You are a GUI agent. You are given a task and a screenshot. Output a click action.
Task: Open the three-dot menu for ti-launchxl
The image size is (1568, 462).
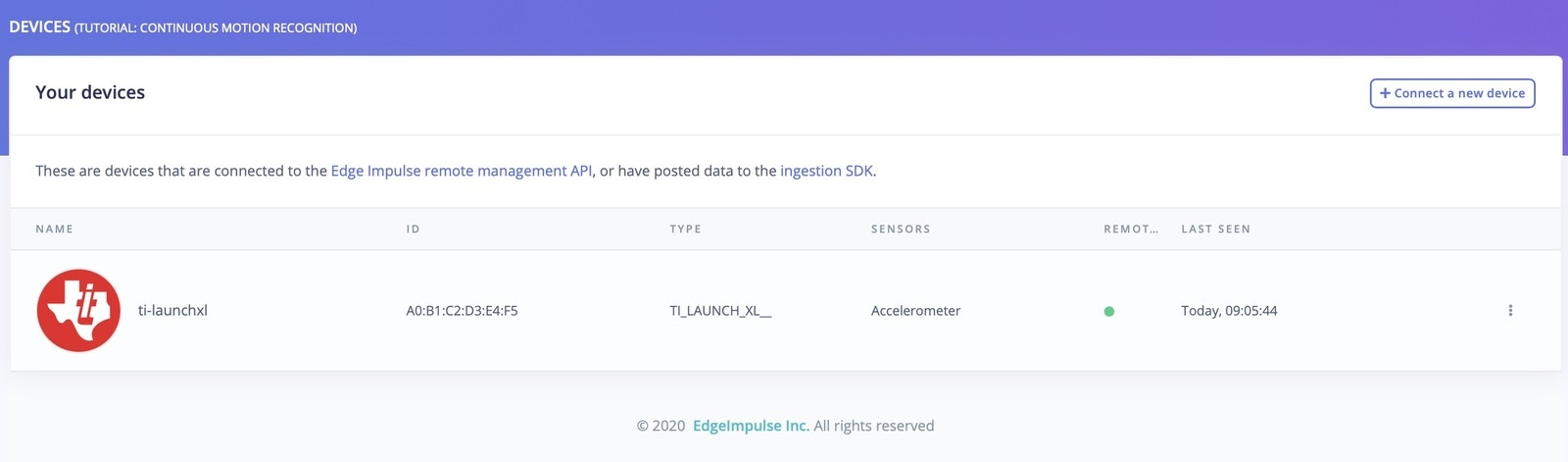pyautogui.click(x=1510, y=310)
